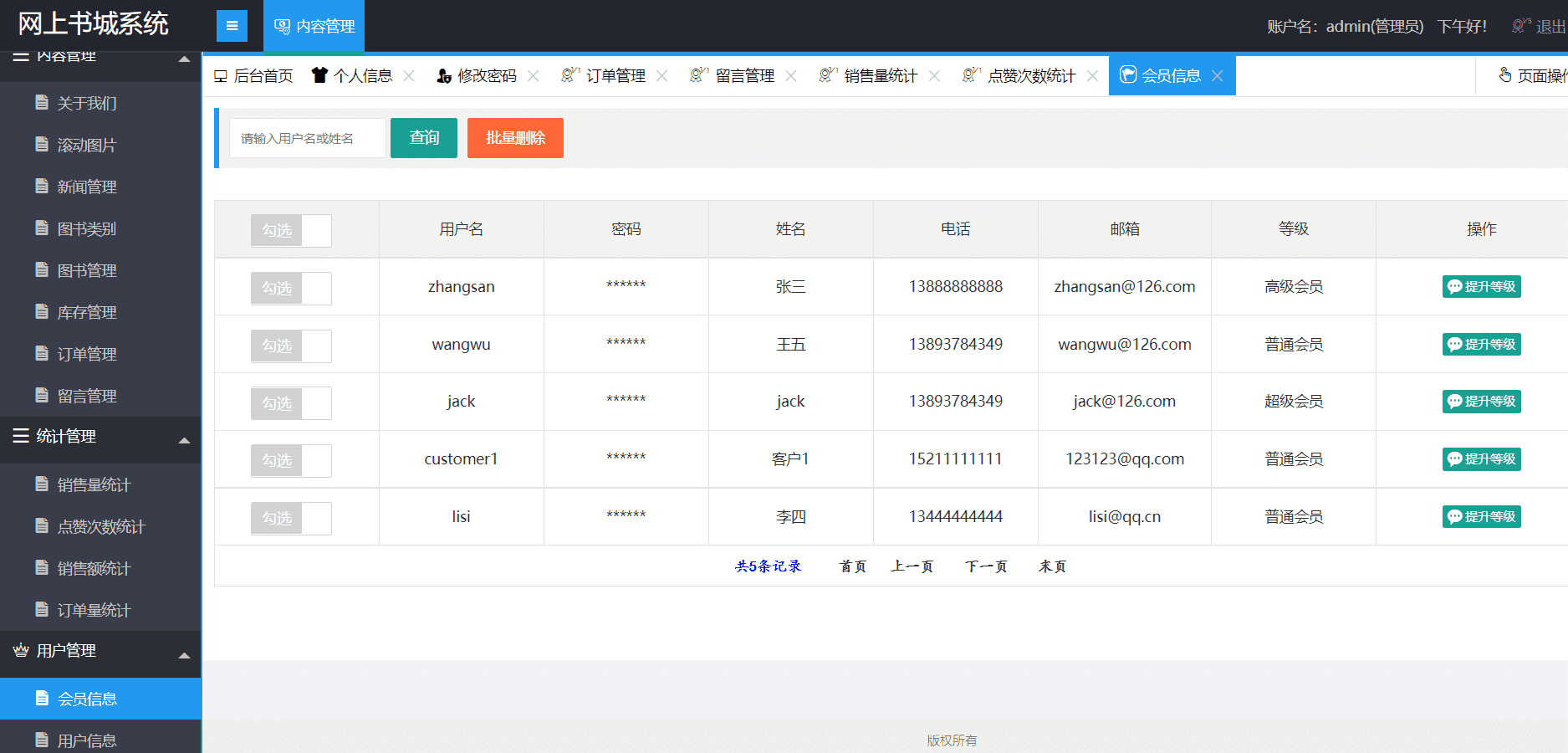Open the 页面操作 dropdown
1568x753 pixels.
pyautogui.click(x=1531, y=76)
